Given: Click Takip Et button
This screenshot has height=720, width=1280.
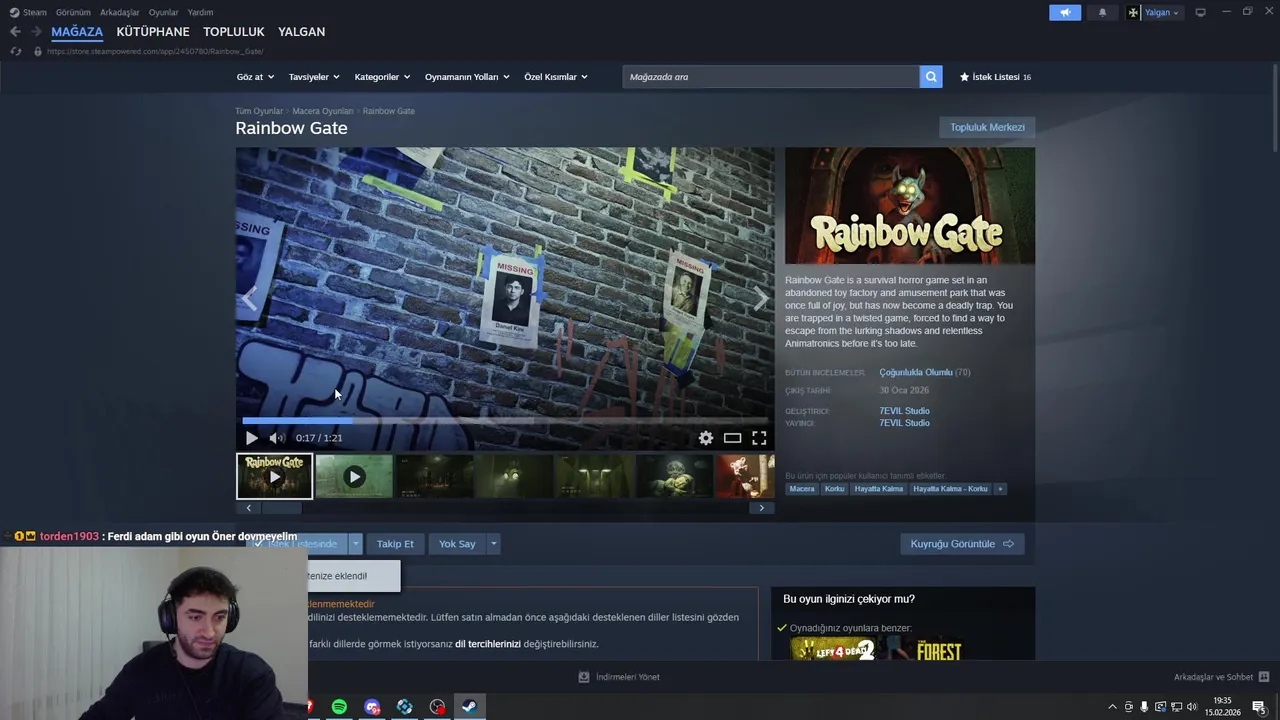Looking at the screenshot, I should point(395,544).
